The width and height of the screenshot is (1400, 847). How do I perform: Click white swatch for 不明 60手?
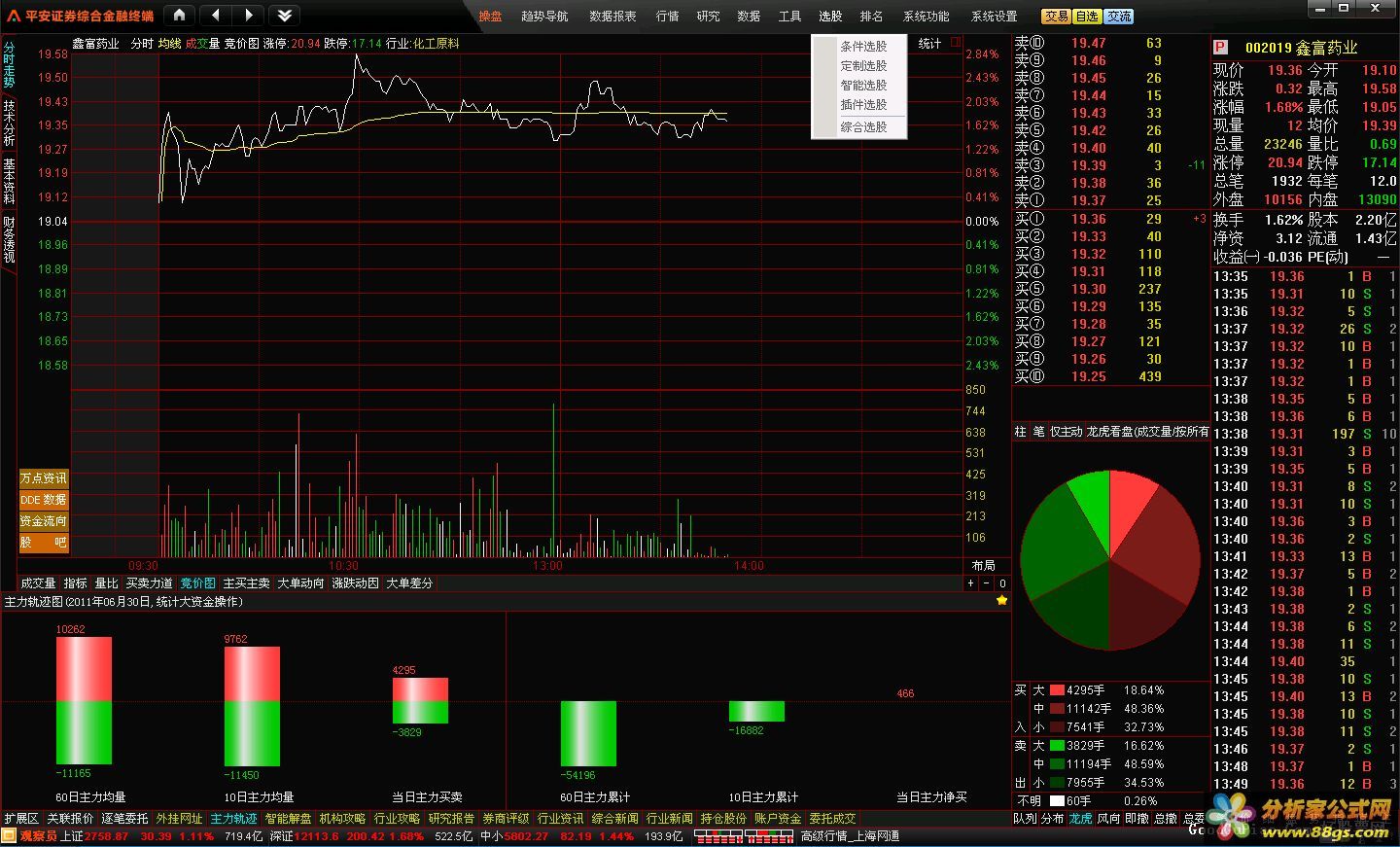(x=1057, y=800)
